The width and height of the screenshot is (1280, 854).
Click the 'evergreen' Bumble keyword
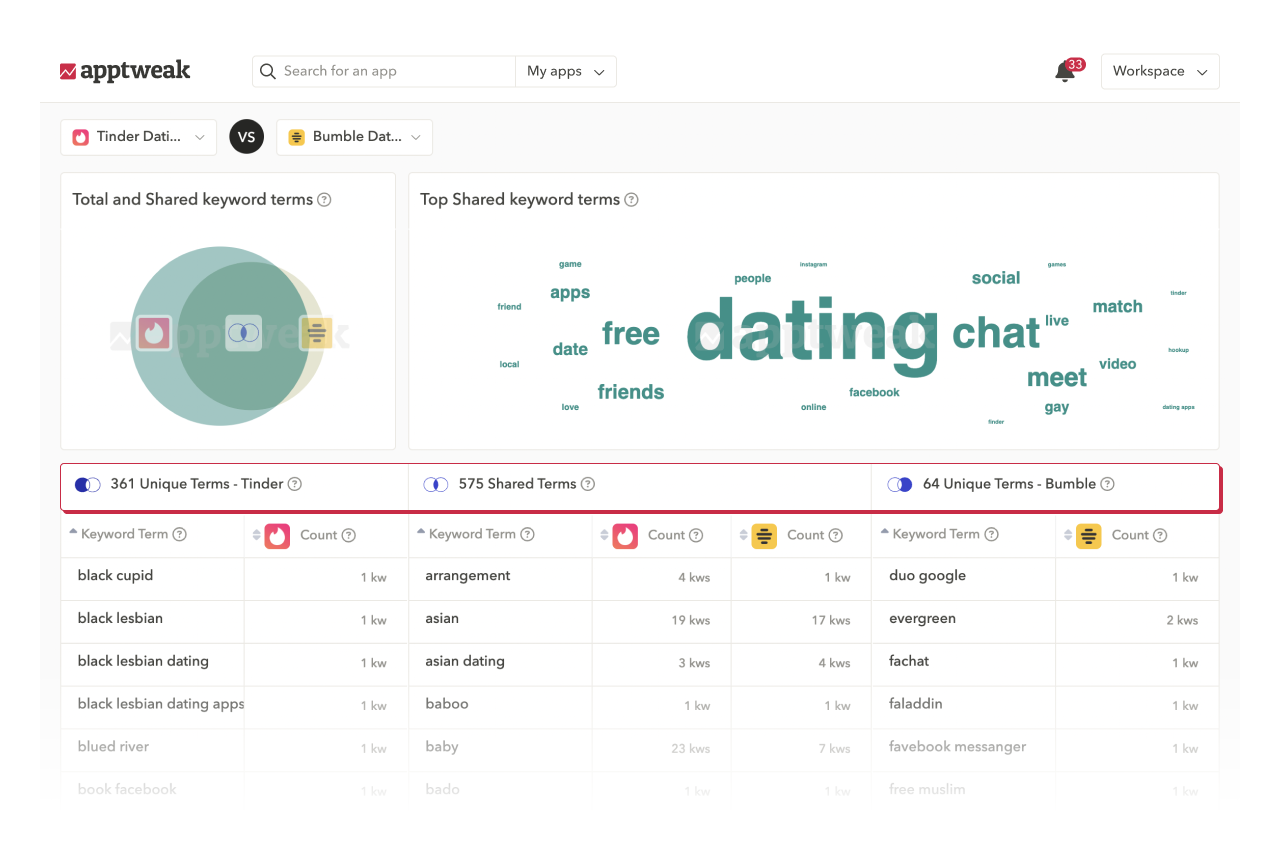[x=922, y=619]
